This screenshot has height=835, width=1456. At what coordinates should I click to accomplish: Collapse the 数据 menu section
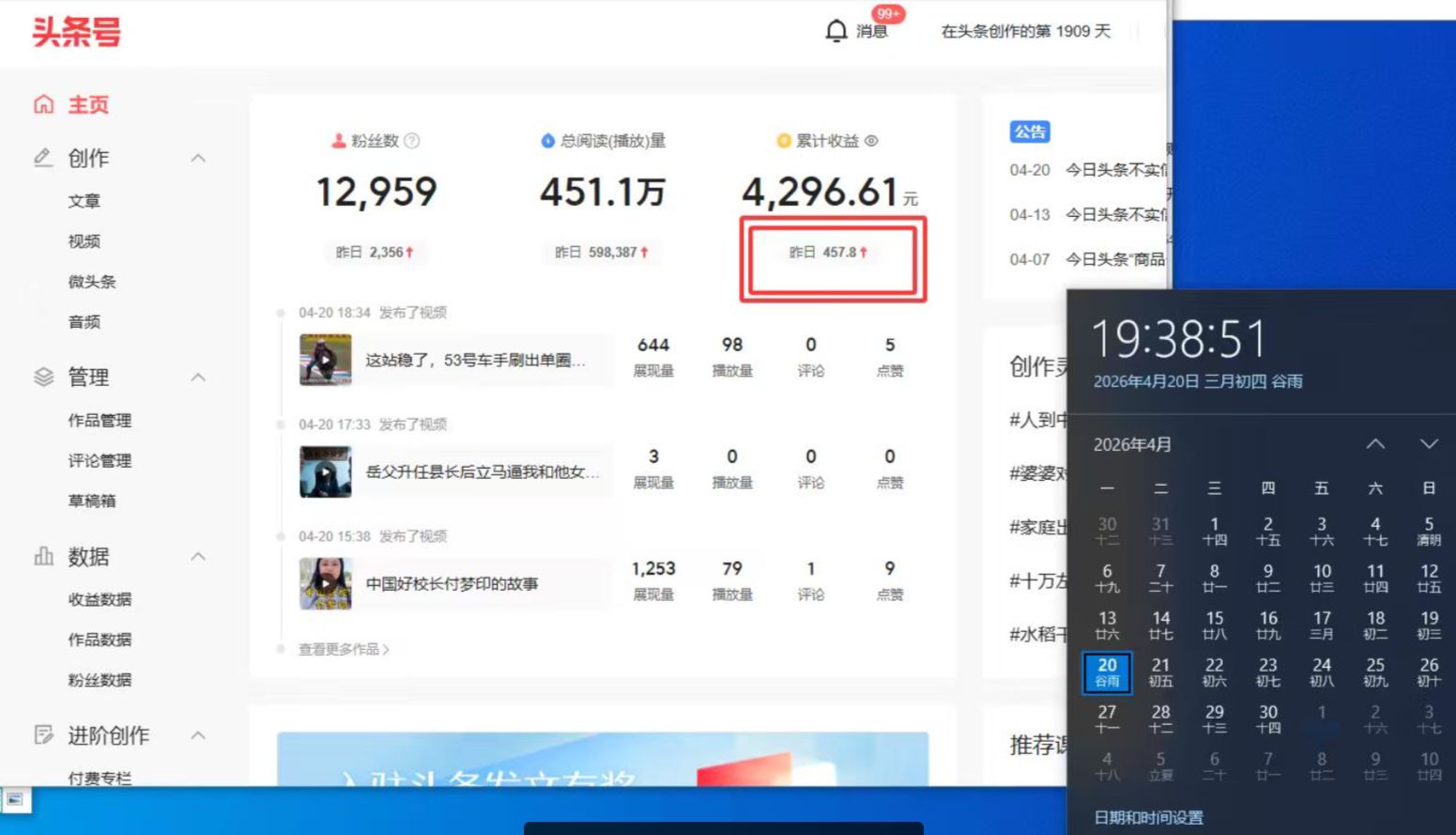click(198, 556)
